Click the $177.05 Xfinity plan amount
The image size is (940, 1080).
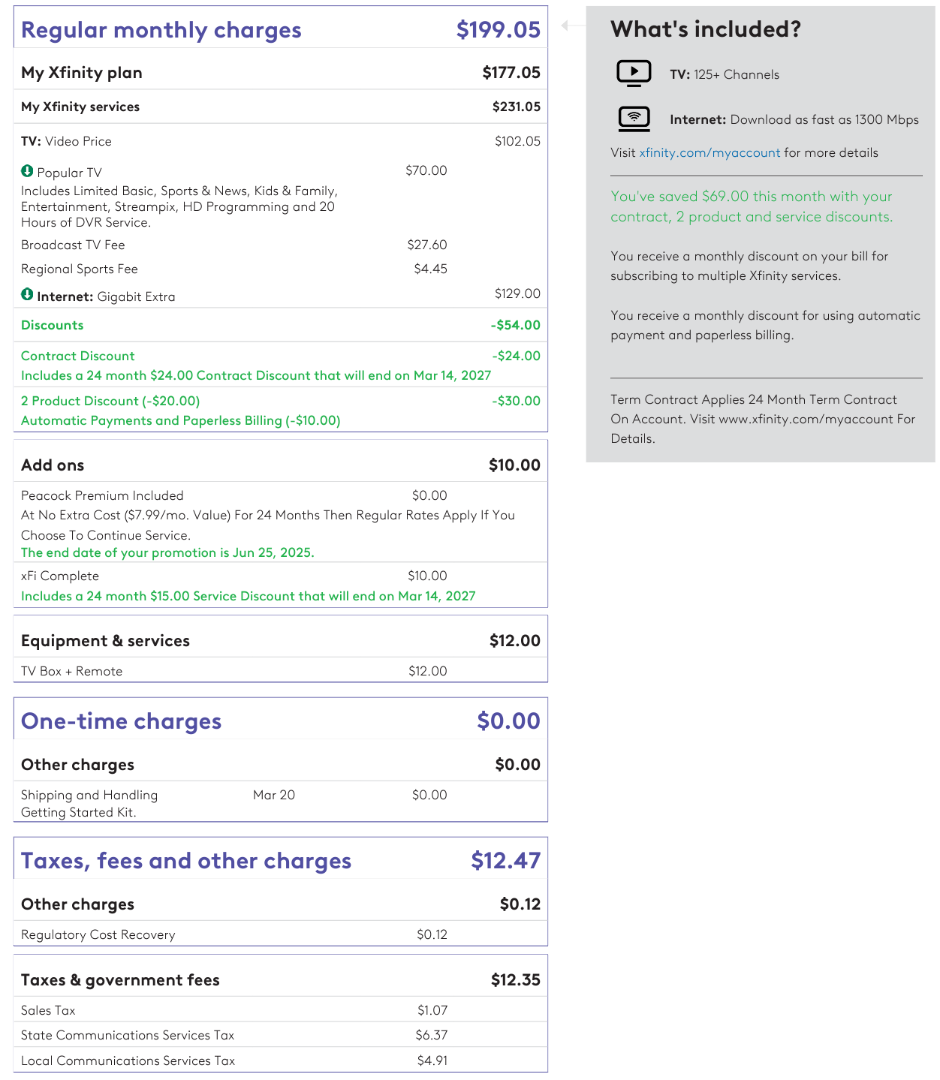[511, 72]
